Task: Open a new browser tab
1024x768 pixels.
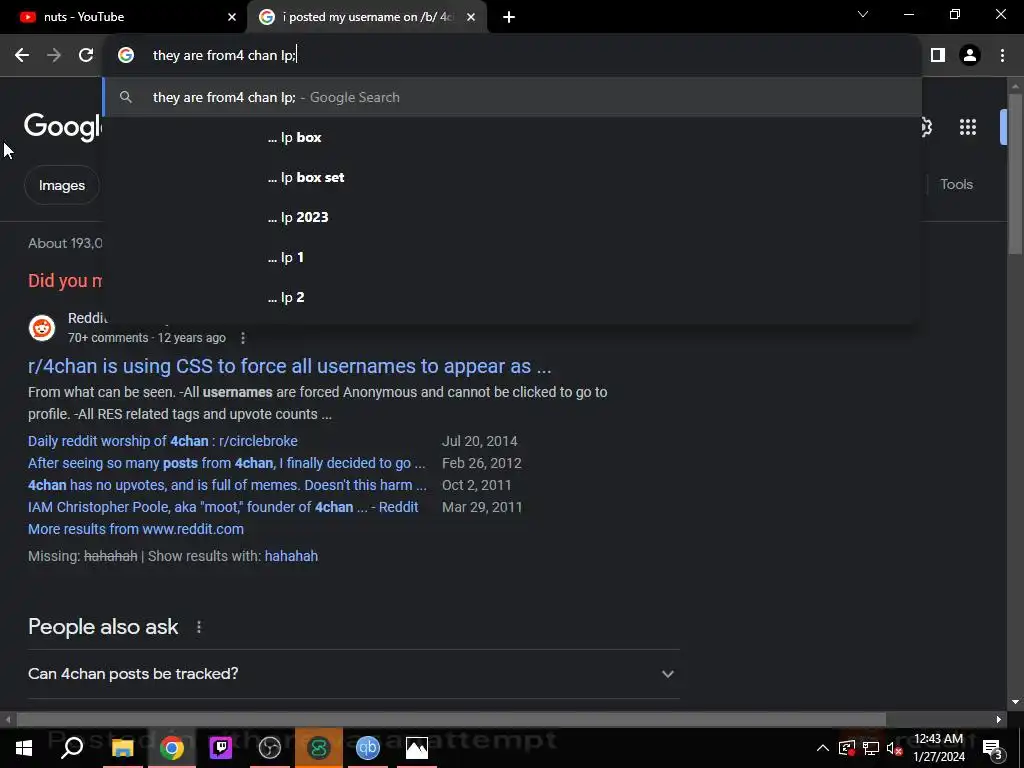Action: click(x=509, y=18)
